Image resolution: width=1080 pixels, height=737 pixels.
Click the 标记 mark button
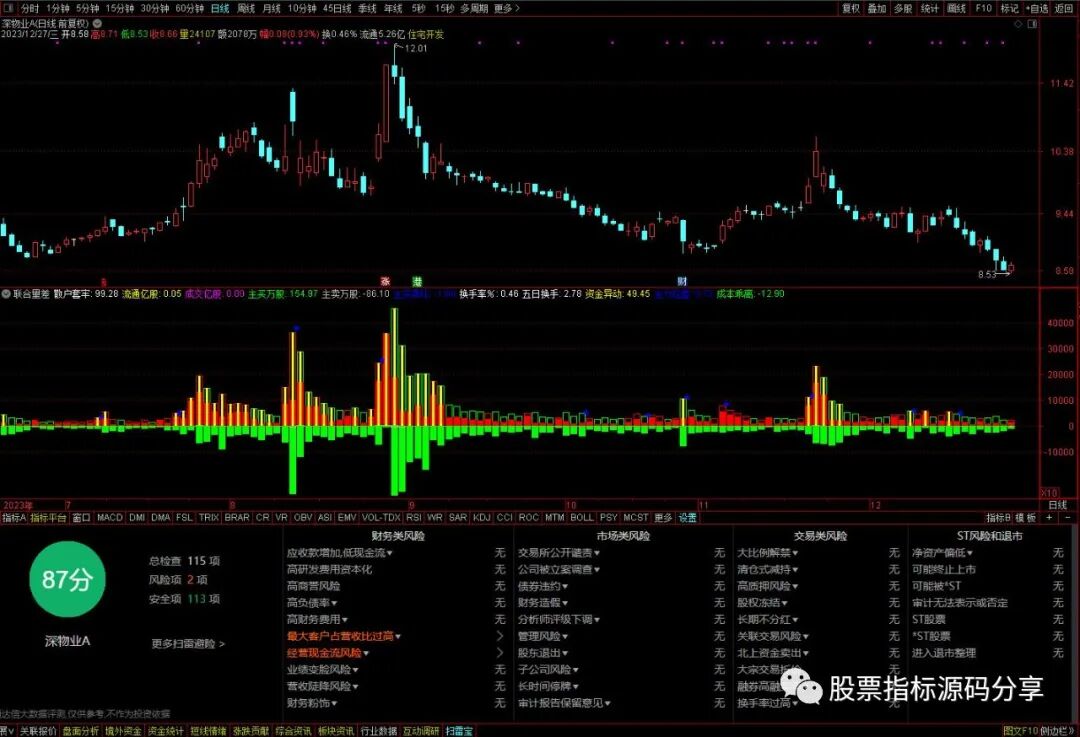coord(1009,8)
